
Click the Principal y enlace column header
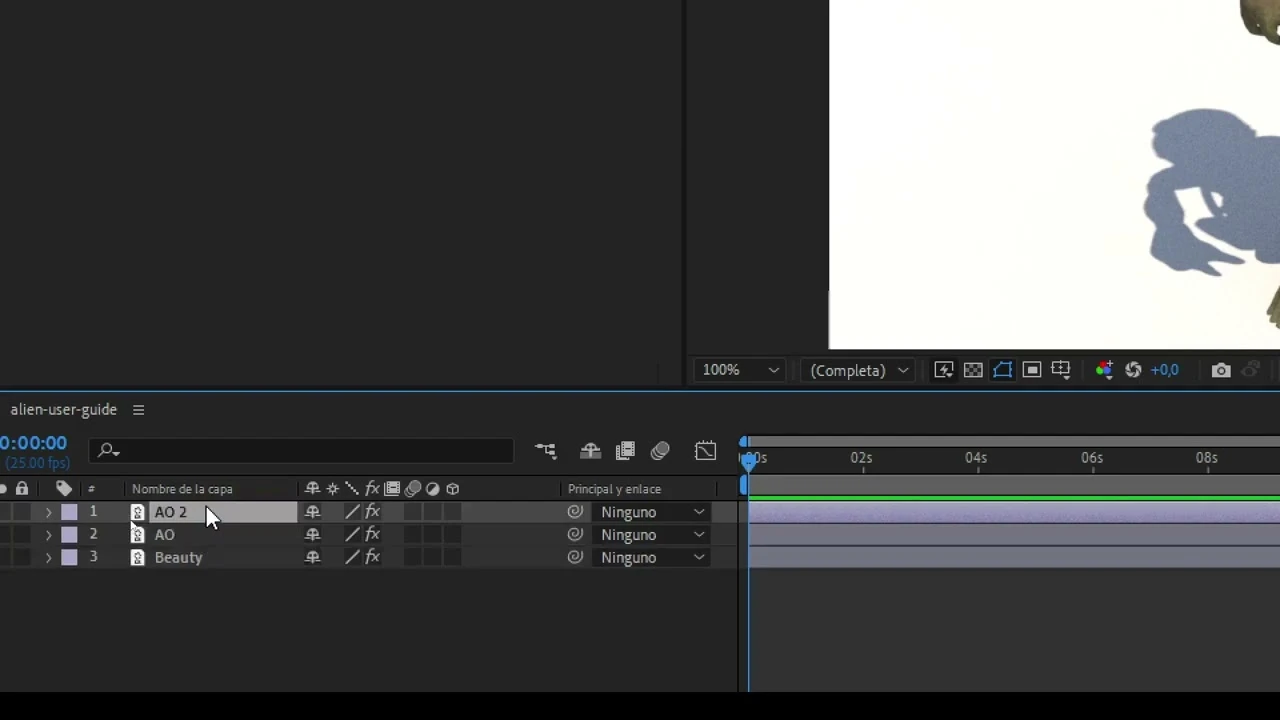[614, 489]
